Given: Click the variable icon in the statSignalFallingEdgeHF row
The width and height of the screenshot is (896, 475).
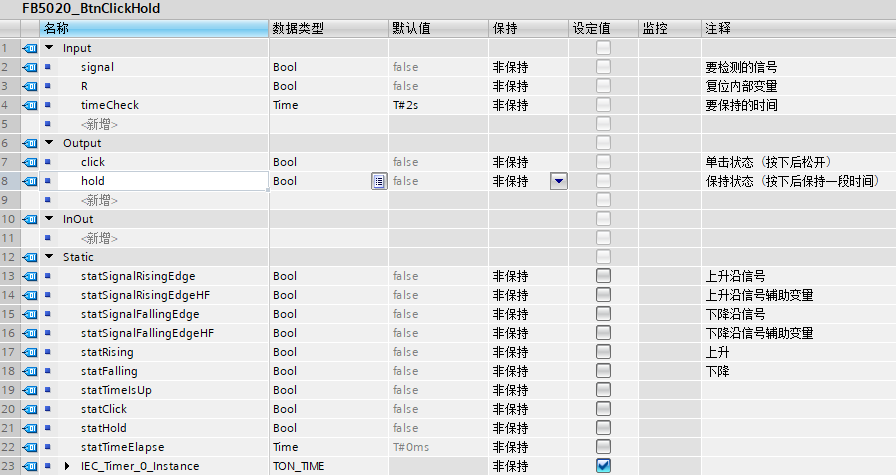Looking at the screenshot, I should [30, 333].
